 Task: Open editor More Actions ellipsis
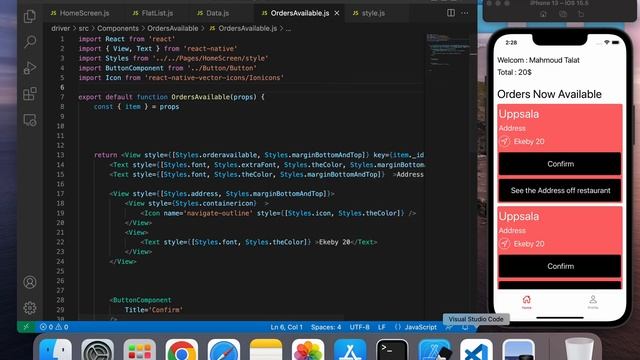(464, 13)
